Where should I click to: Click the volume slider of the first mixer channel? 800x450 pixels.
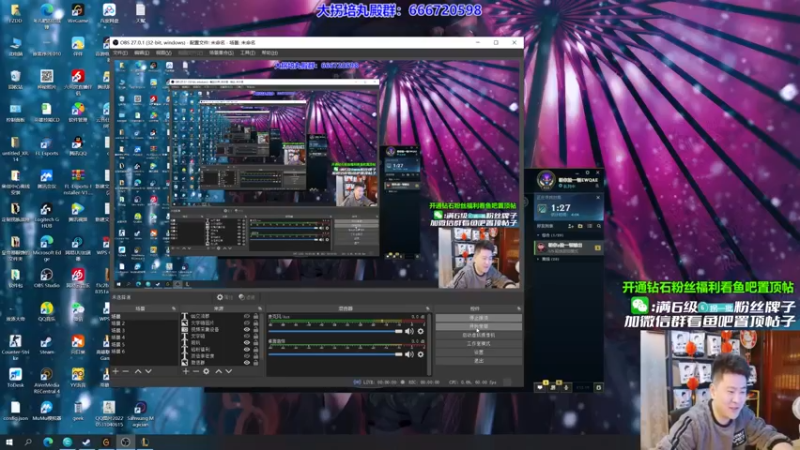(335, 331)
